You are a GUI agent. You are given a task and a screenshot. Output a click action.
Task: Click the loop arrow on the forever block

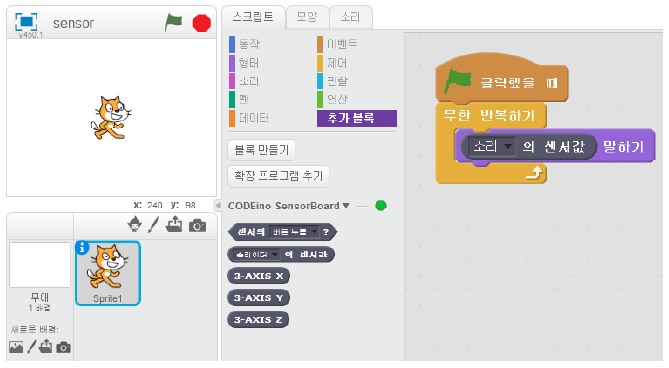(535, 173)
